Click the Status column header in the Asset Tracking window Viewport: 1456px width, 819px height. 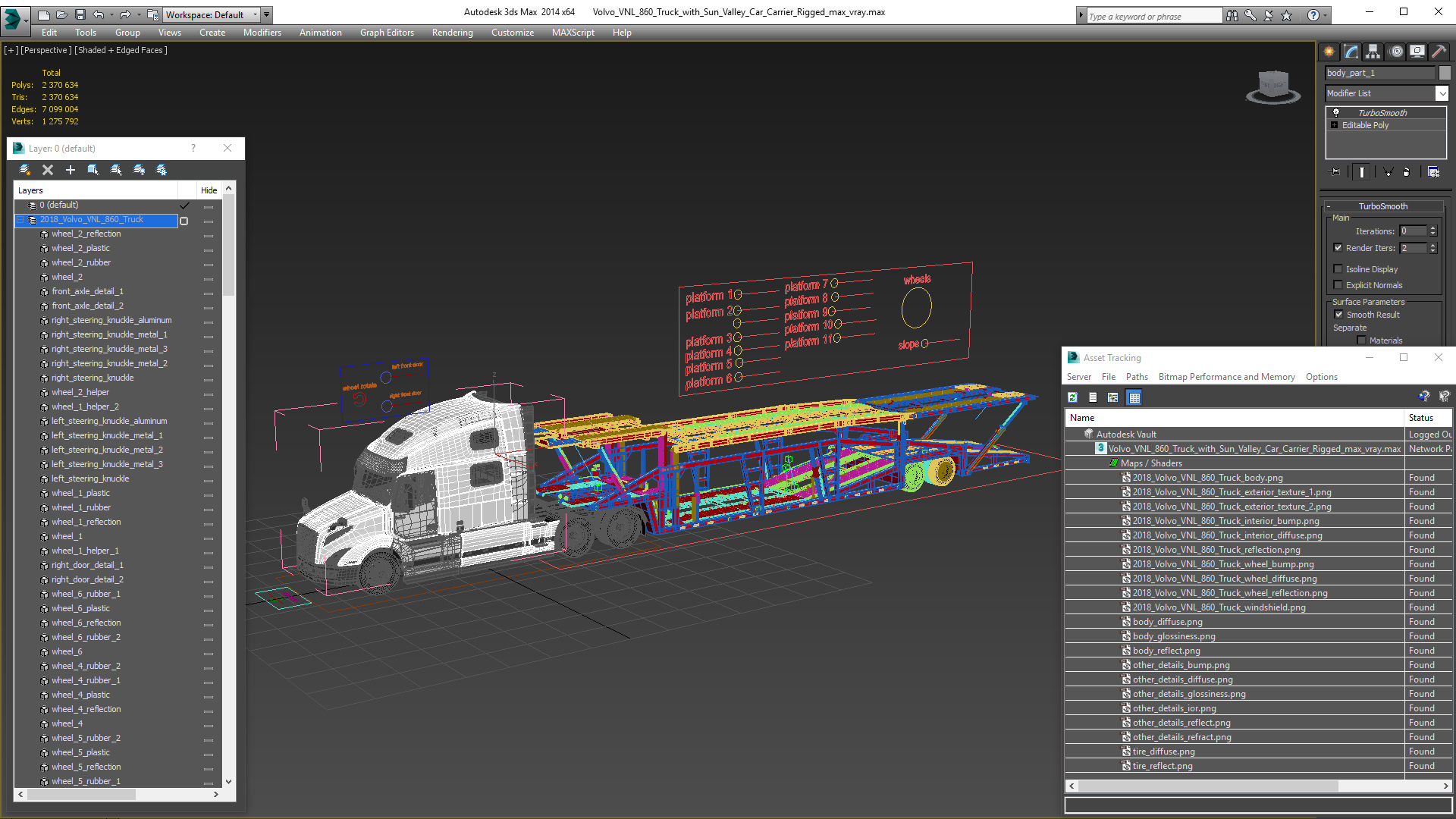tap(1429, 418)
